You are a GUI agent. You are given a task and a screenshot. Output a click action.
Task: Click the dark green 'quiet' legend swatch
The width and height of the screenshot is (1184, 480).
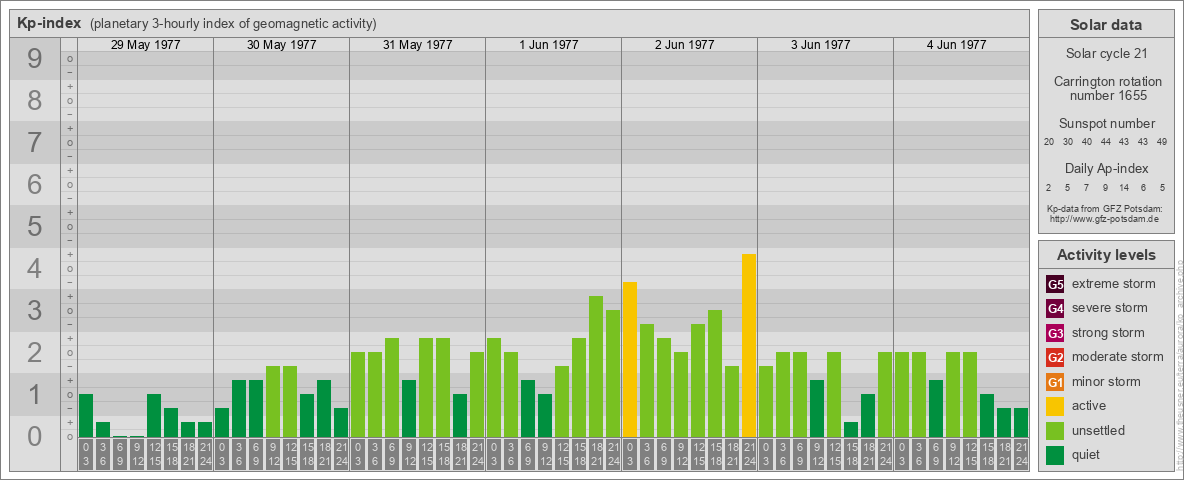[1055, 454]
